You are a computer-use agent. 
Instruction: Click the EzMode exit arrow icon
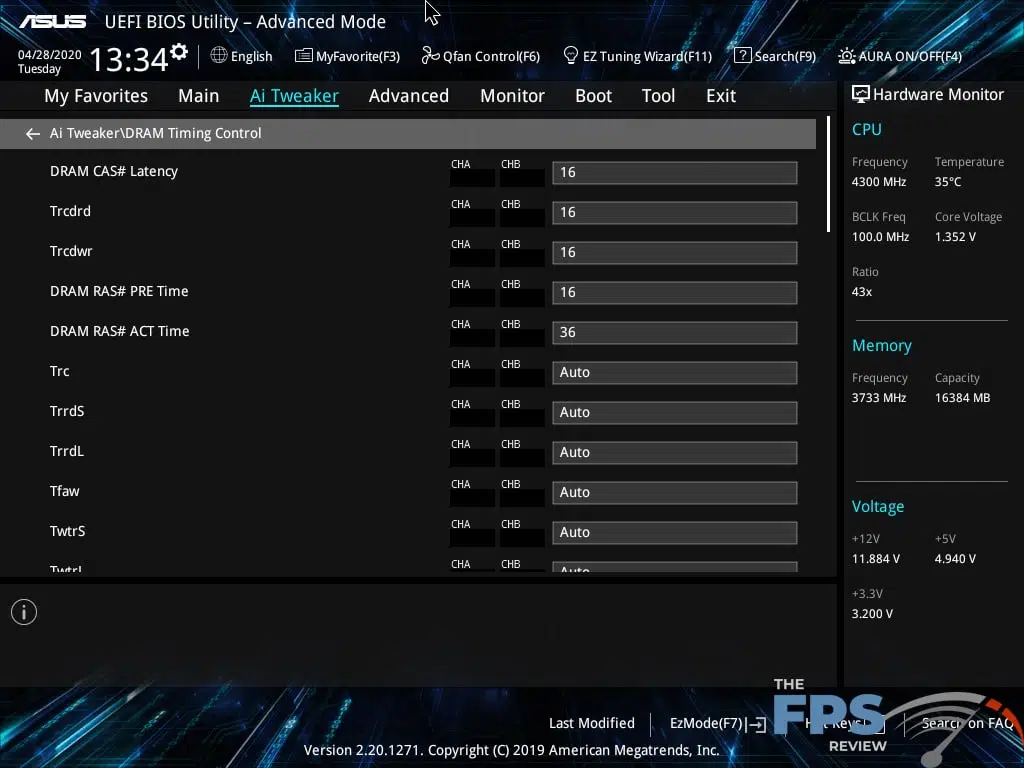click(x=757, y=724)
